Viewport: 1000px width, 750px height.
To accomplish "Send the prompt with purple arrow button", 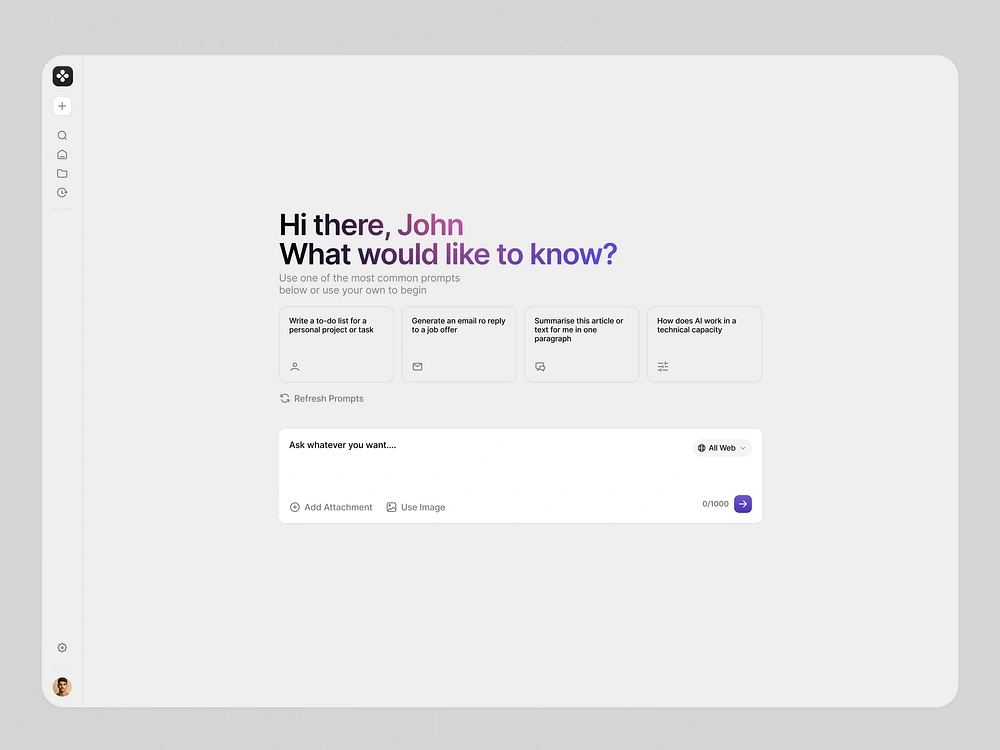I will tap(743, 504).
